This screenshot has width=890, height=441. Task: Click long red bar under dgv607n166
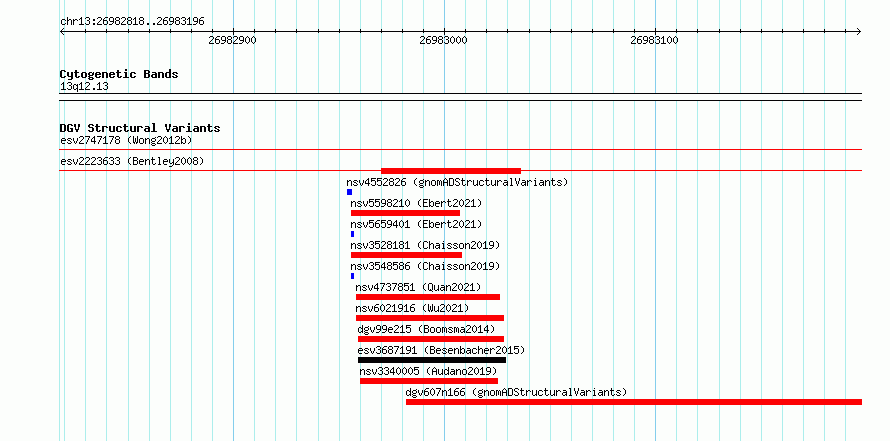click(634, 402)
